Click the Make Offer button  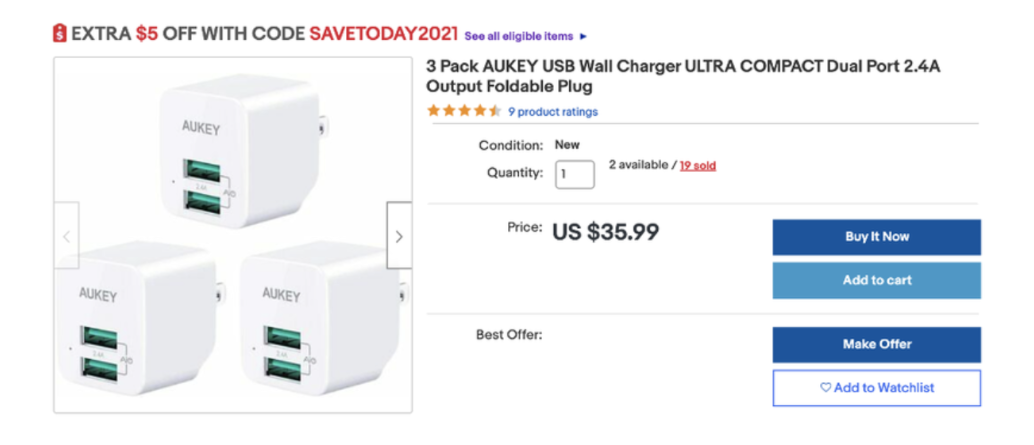click(x=876, y=344)
